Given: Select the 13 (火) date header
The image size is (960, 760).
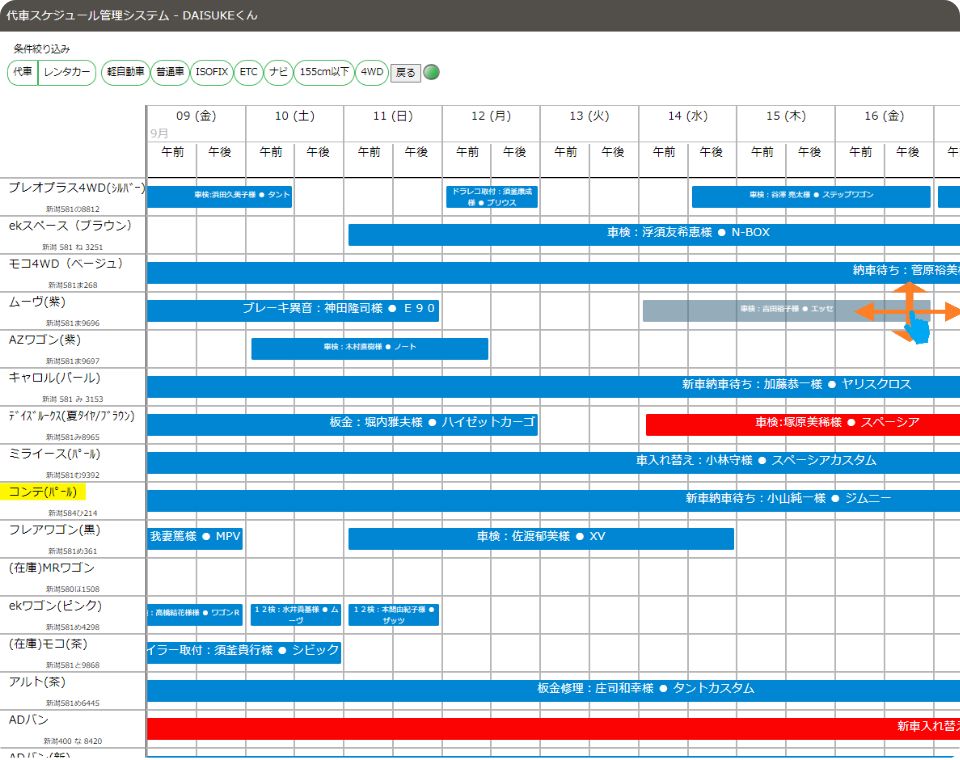Looking at the screenshot, I should (x=589, y=116).
